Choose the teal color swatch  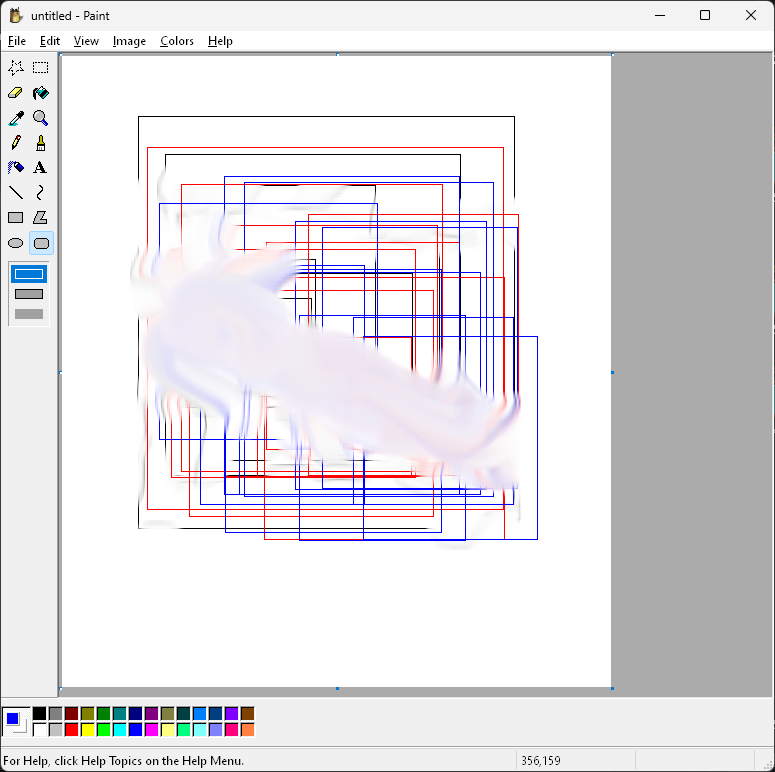click(x=120, y=713)
